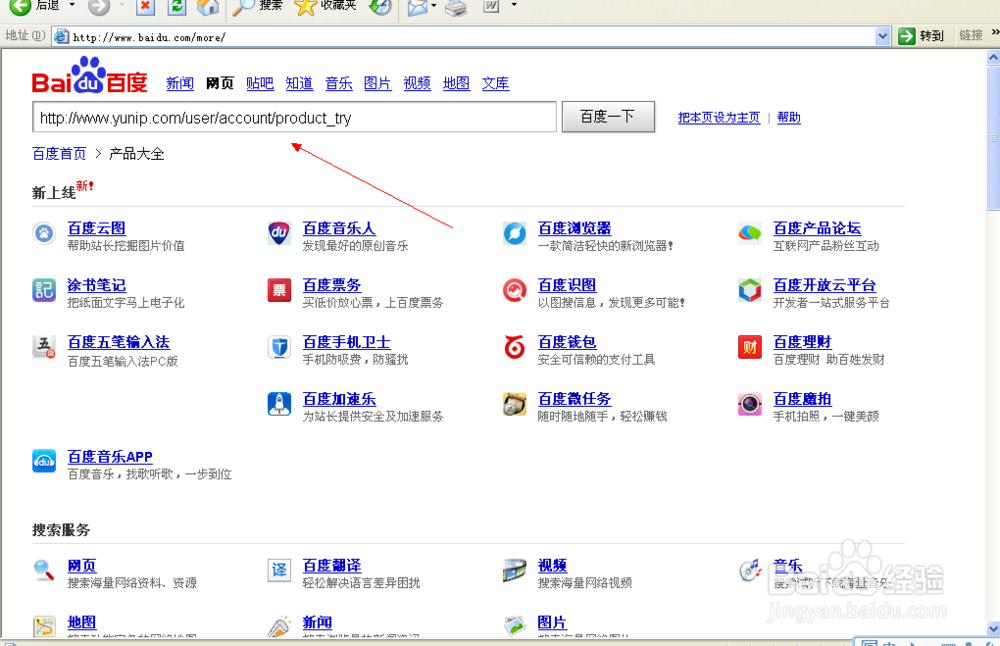The width and height of the screenshot is (1000, 646).
Task: Click the 百度微任务 icon
Action: pos(515,404)
